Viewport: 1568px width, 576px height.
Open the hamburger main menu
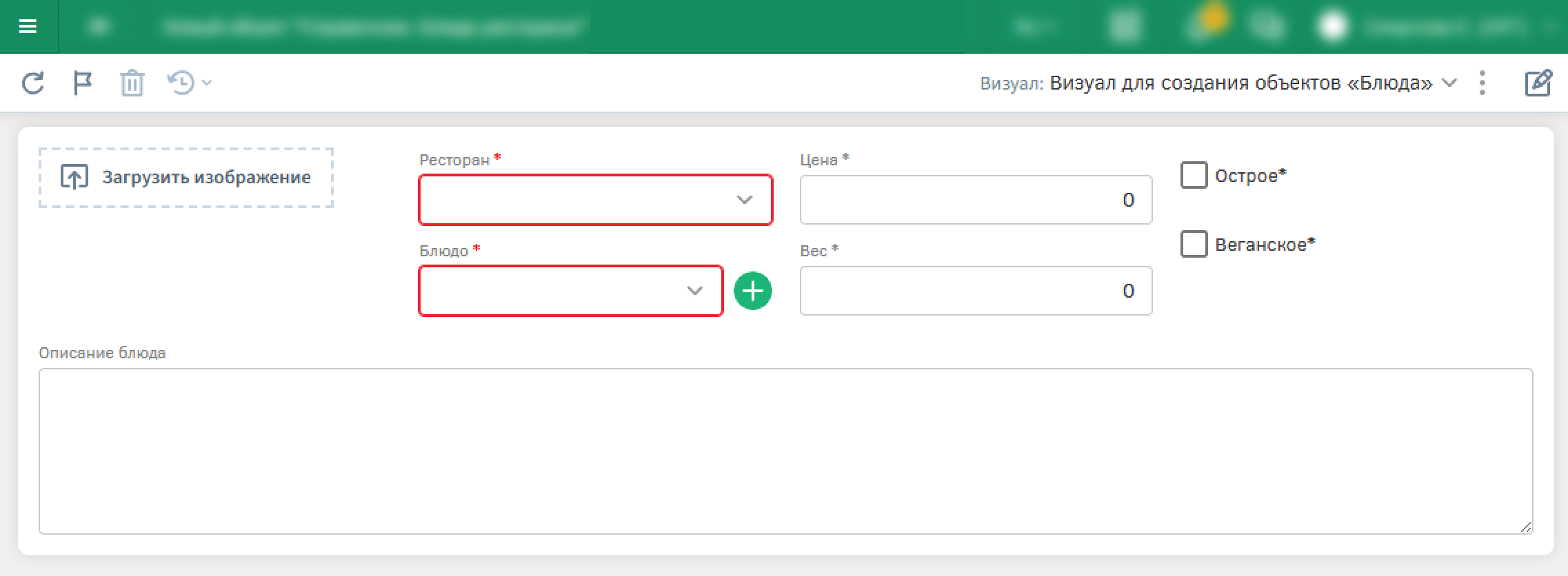[x=28, y=27]
